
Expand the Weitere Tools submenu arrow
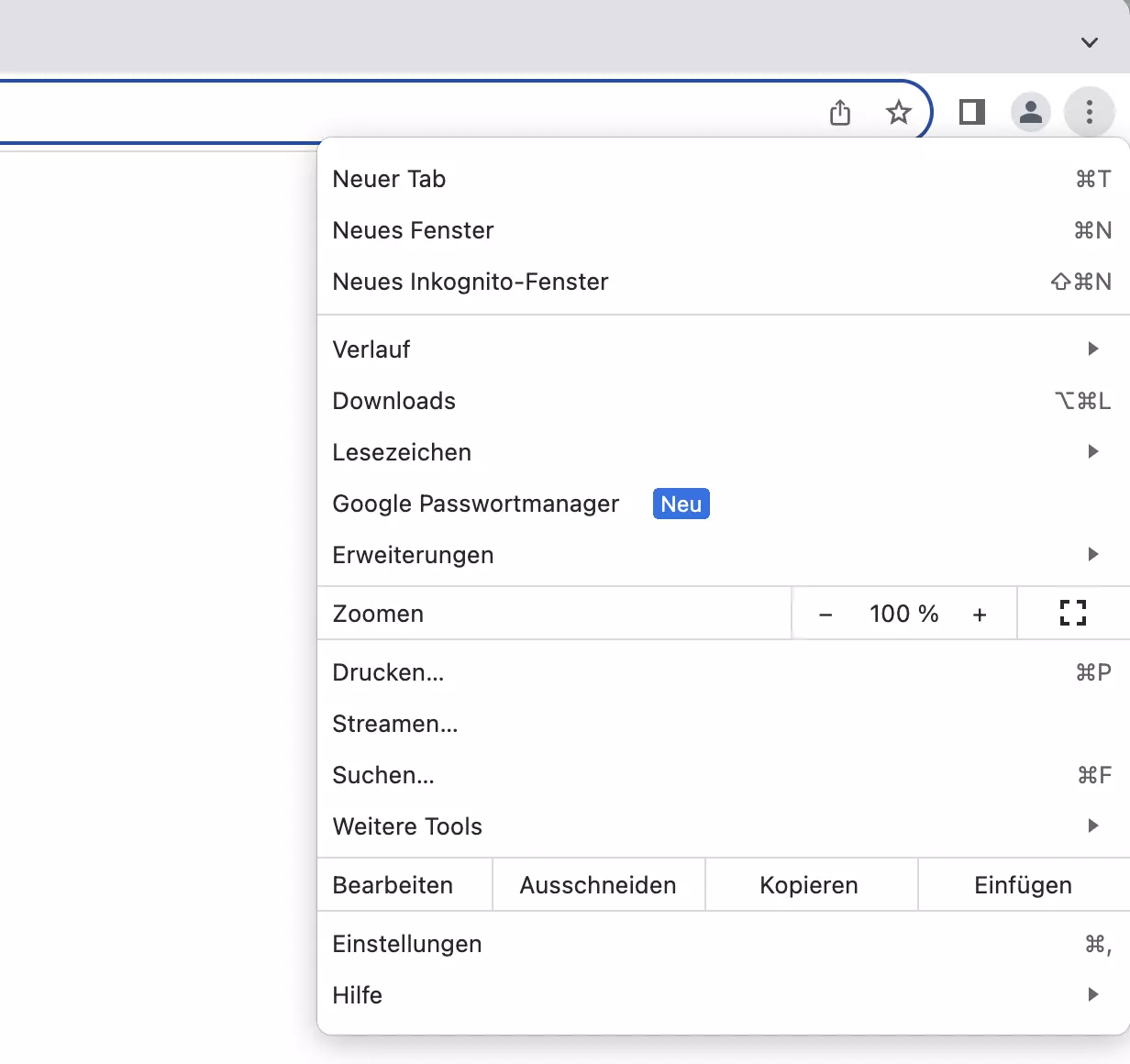pyautogui.click(x=1092, y=826)
